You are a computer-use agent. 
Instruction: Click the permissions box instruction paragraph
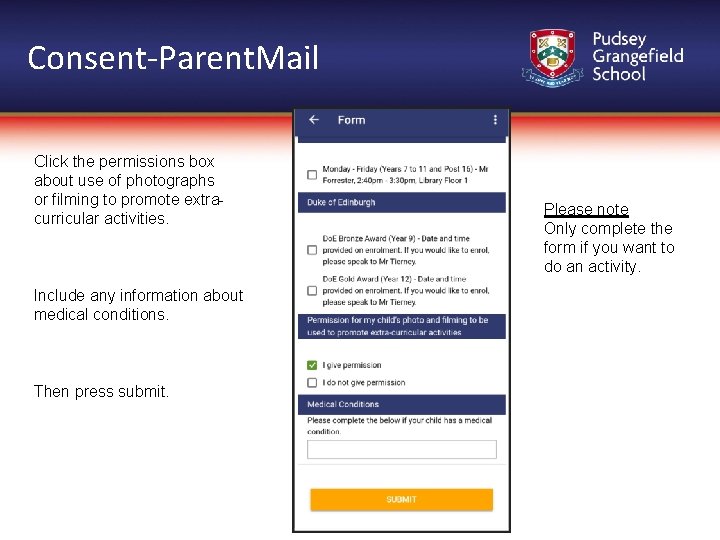coord(129,190)
